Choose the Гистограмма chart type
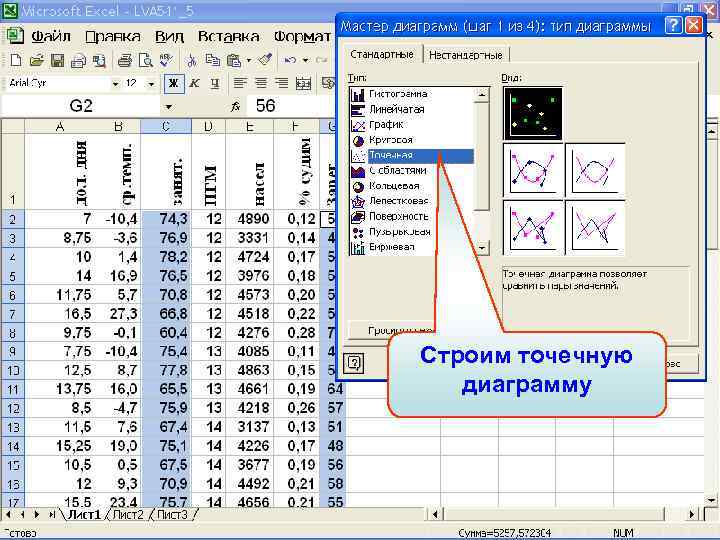The image size is (720, 540). coord(398,94)
